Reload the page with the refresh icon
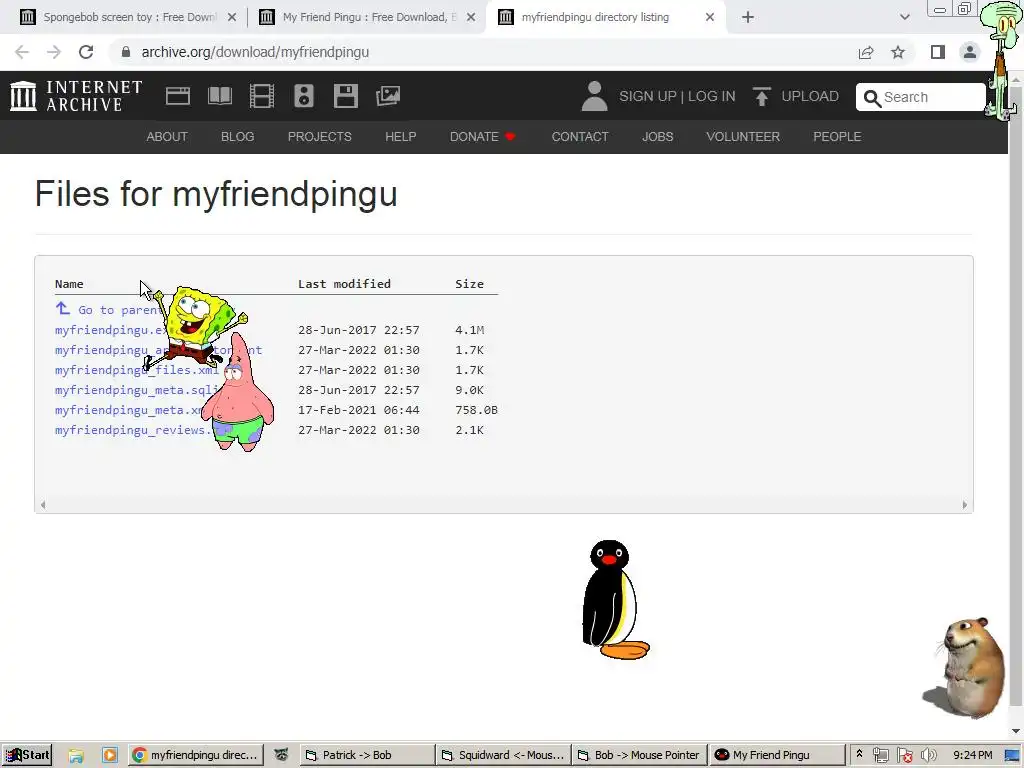The height and width of the screenshot is (768, 1024). tap(86, 52)
